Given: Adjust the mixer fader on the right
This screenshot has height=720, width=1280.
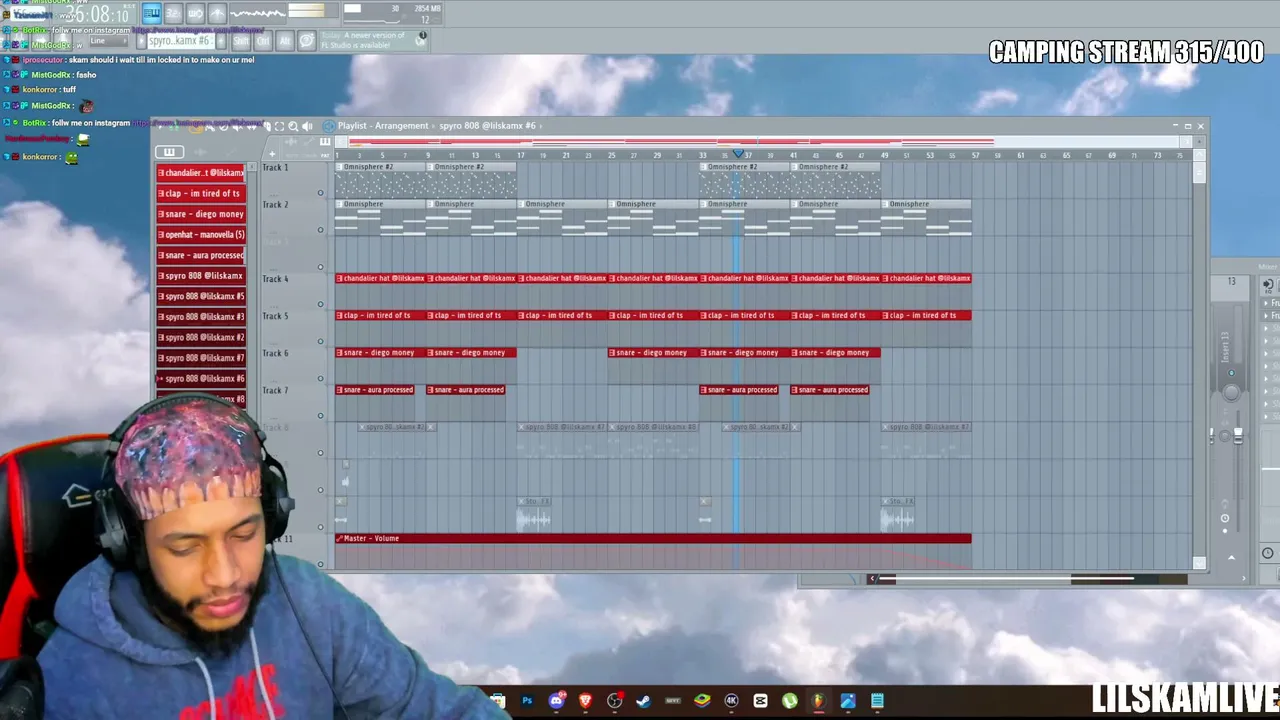Looking at the screenshot, I should coord(1238,436).
